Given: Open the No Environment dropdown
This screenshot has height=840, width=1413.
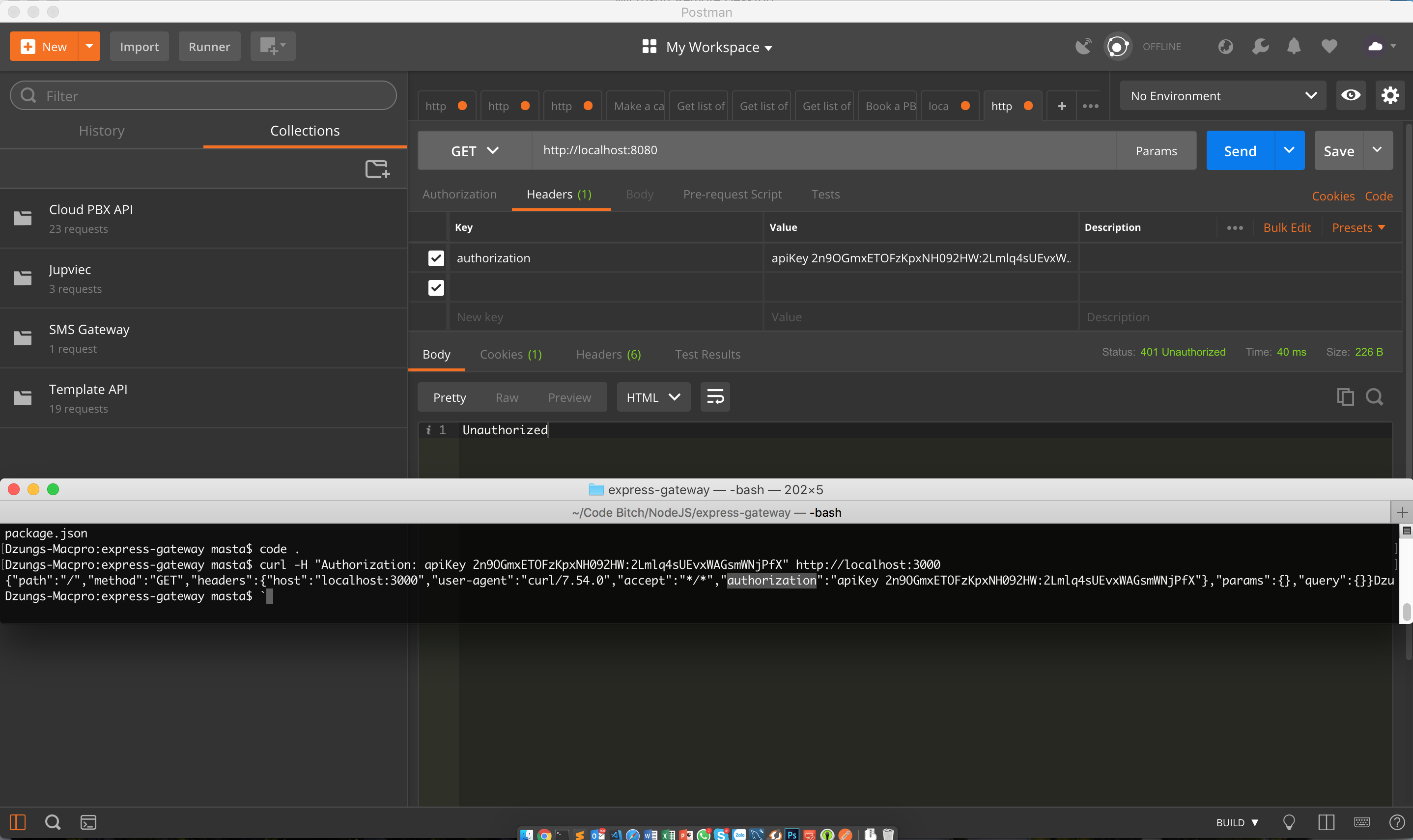Looking at the screenshot, I should pos(1223,95).
